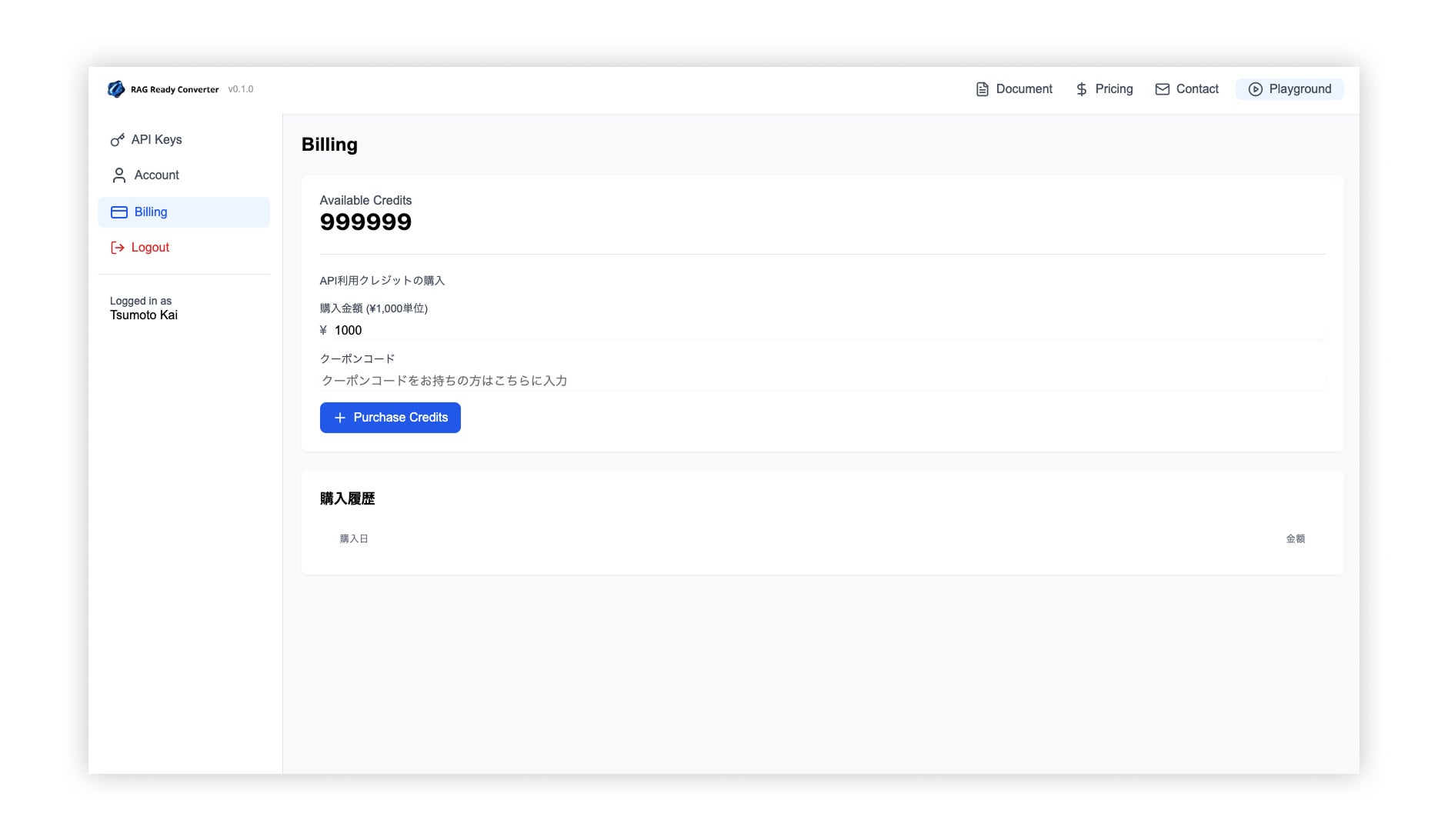This screenshot has width=1448, height=840.
Task: Select the Billing sidebar label
Action: tap(151, 212)
